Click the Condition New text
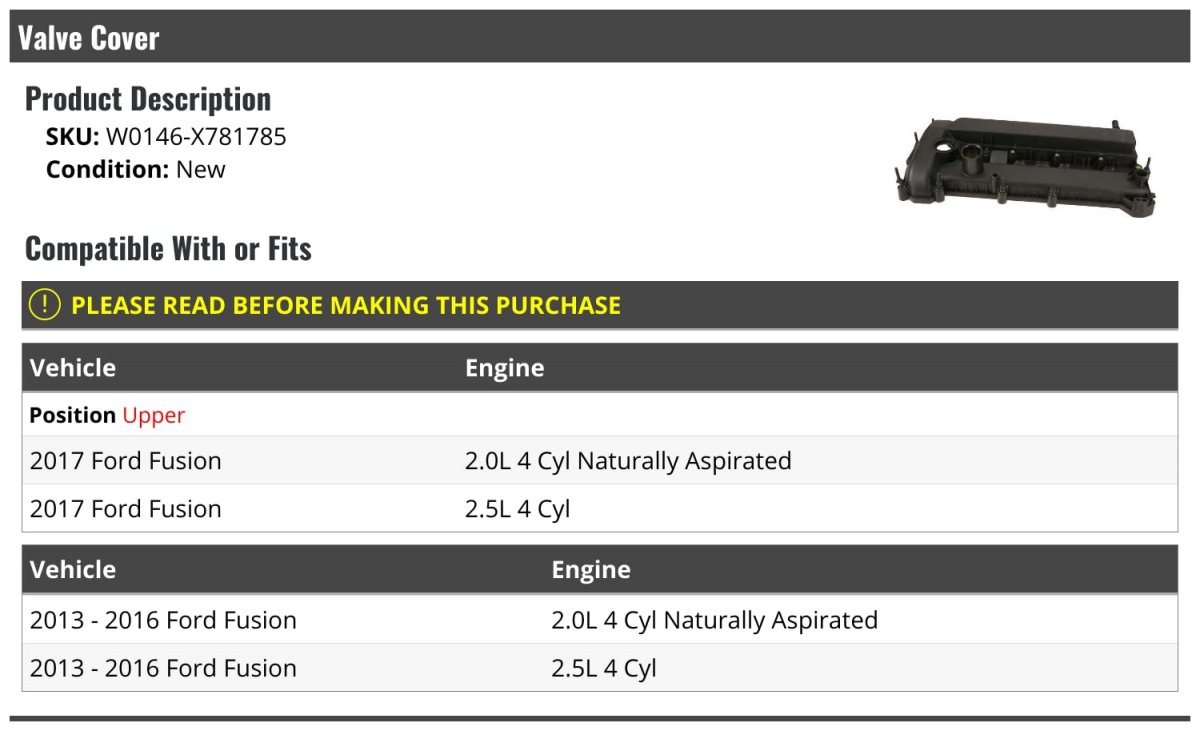 pyautogui.click(x=136, y=169)
